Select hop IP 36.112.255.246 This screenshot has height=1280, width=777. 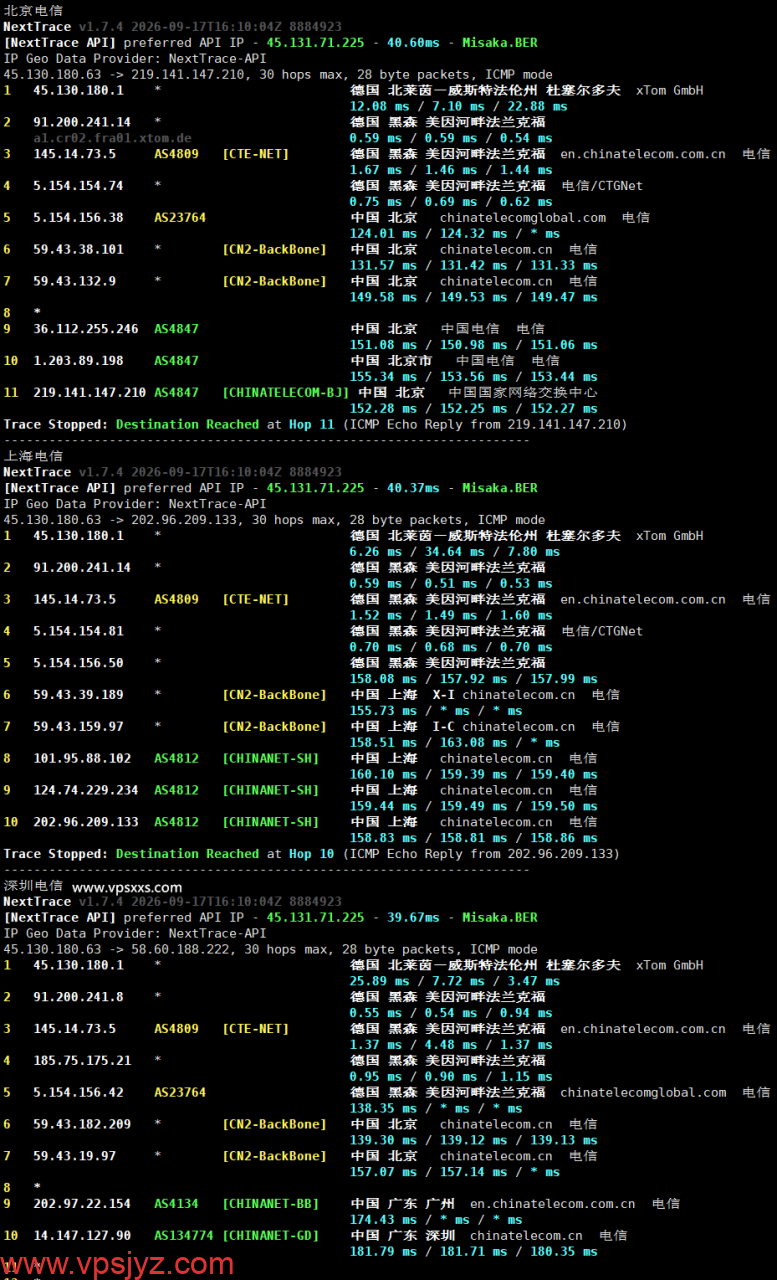coord(86,329)
